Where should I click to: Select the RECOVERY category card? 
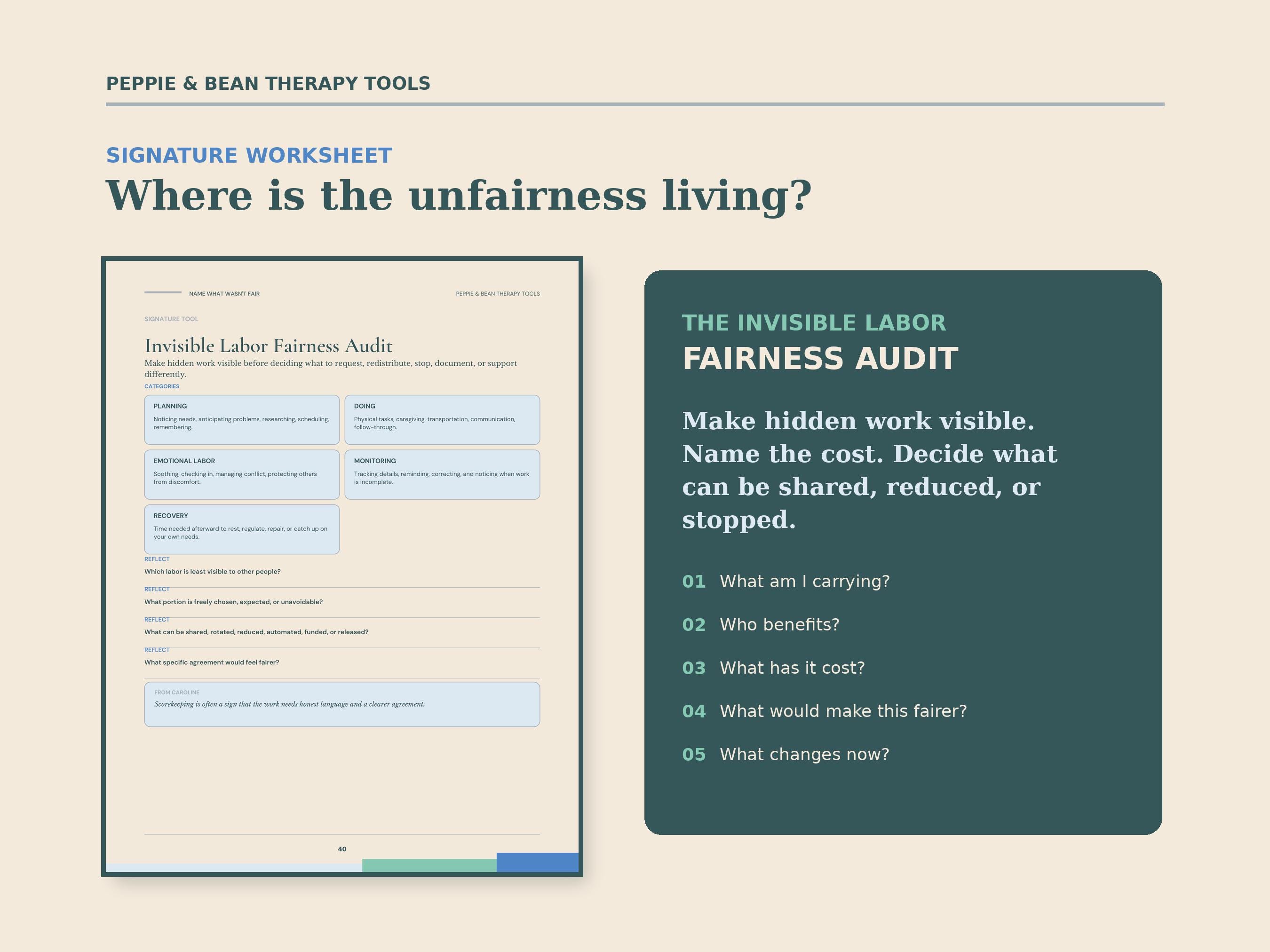[242, 529]
